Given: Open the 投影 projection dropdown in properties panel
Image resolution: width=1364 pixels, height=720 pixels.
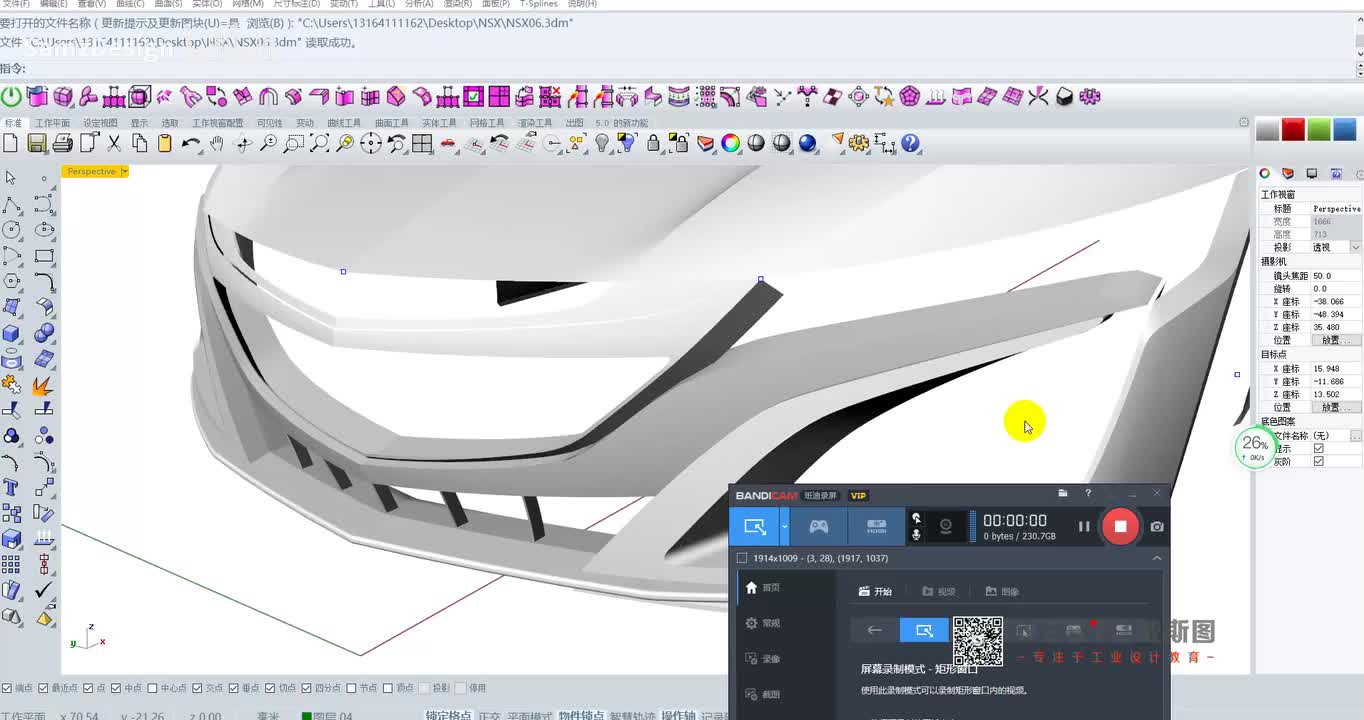Looking at the screenshot, I should pos(1356,247).
